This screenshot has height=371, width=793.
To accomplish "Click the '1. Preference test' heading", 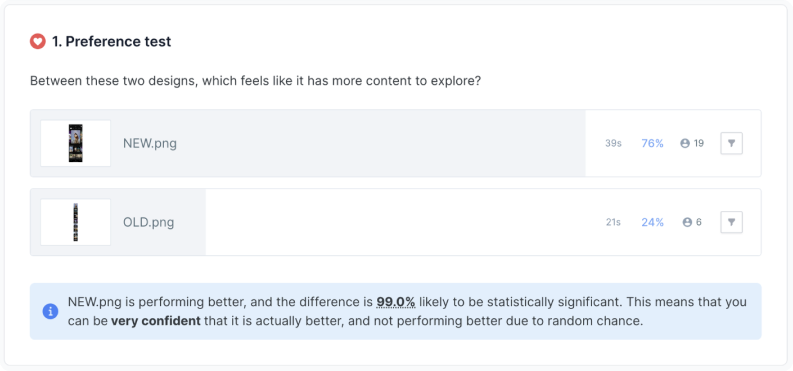I will [111, 41].
